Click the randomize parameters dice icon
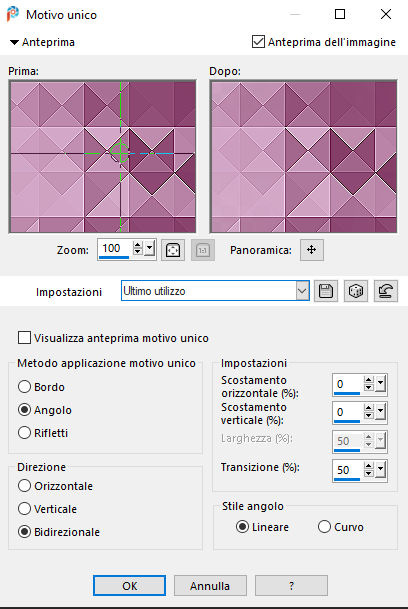The width and height of the screenshot is (408, 609). coord(356,291)
